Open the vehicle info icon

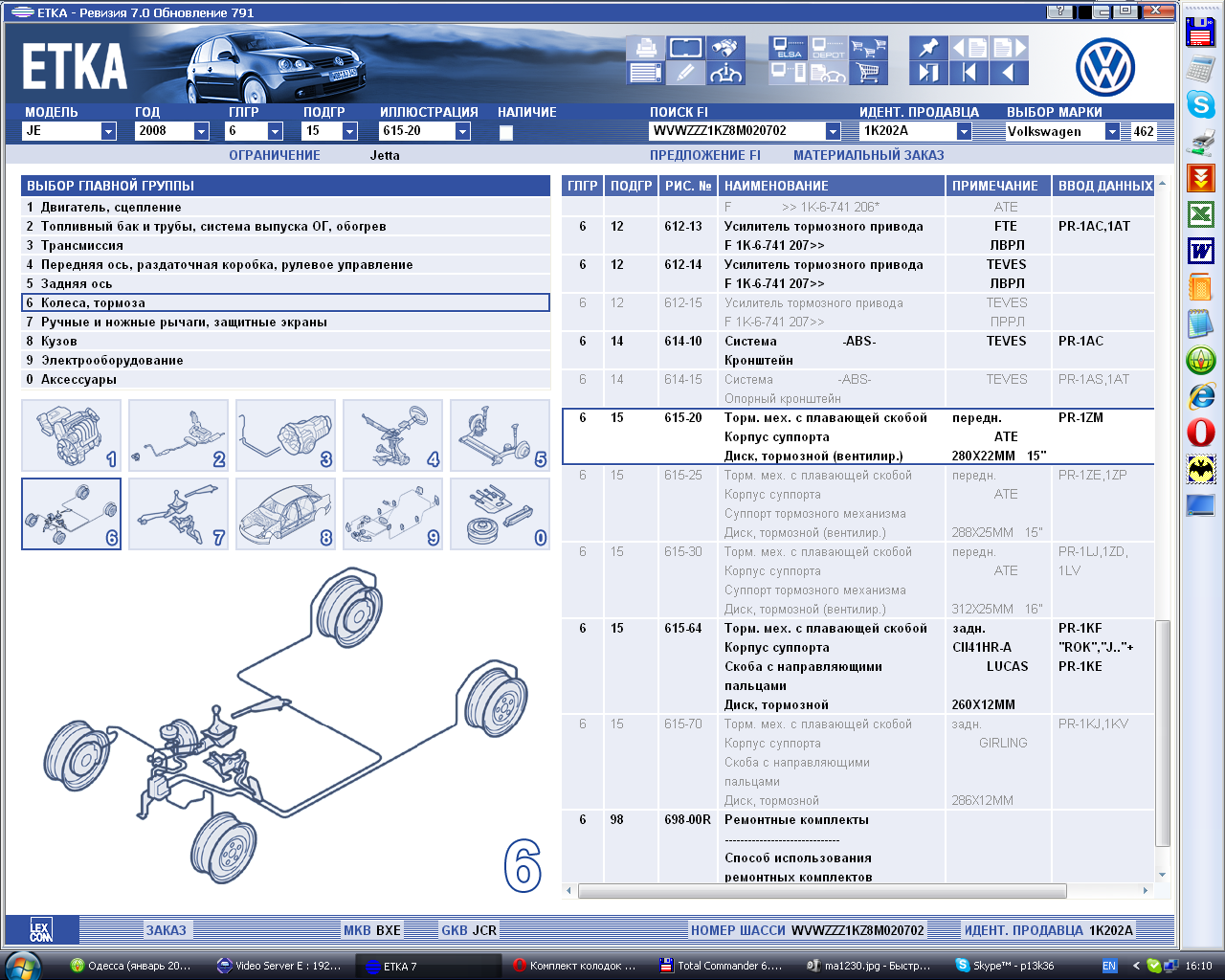click(x=726, y=73)
